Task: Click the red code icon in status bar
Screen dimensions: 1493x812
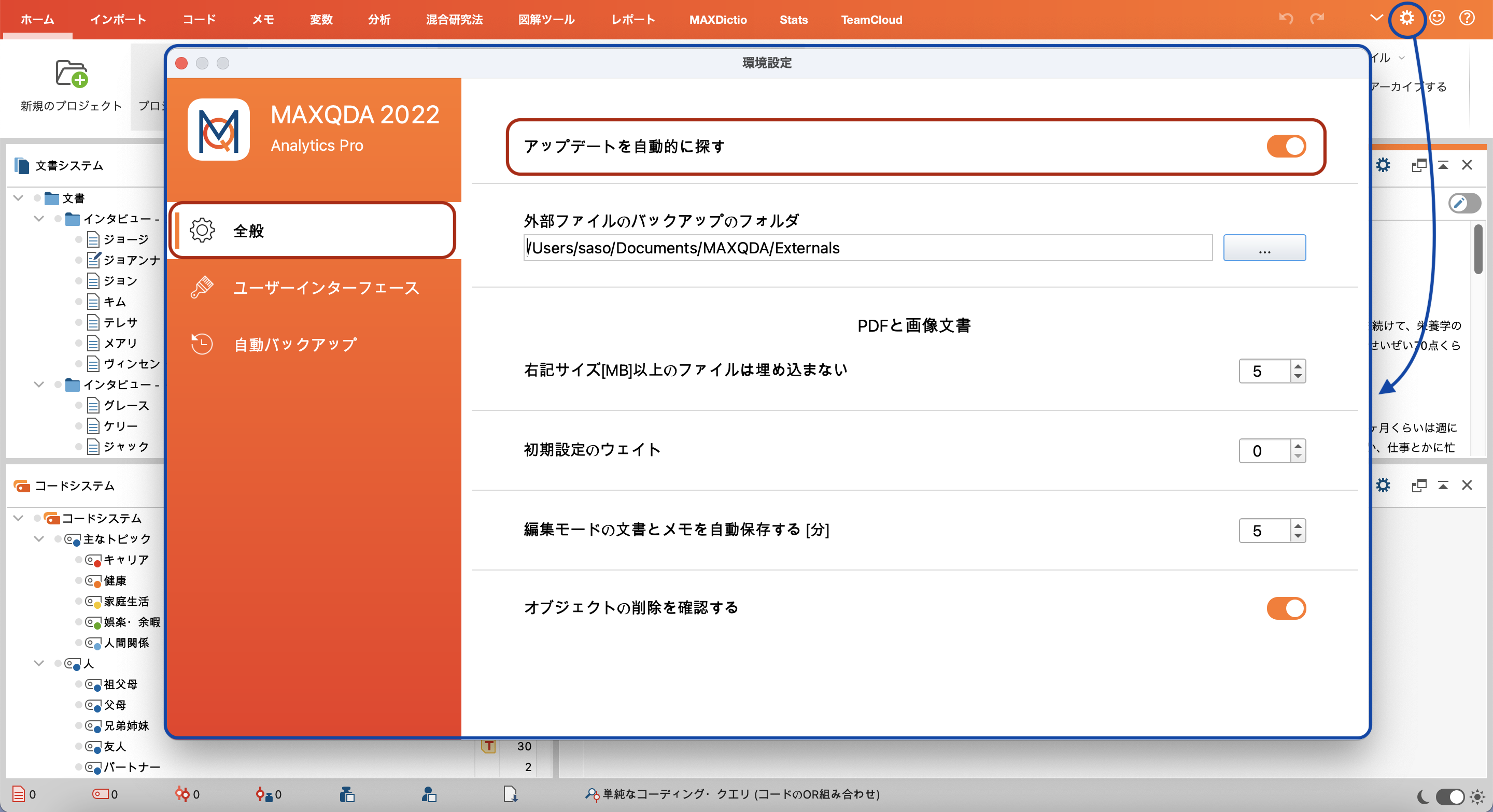Action: [x=100, y=794]
